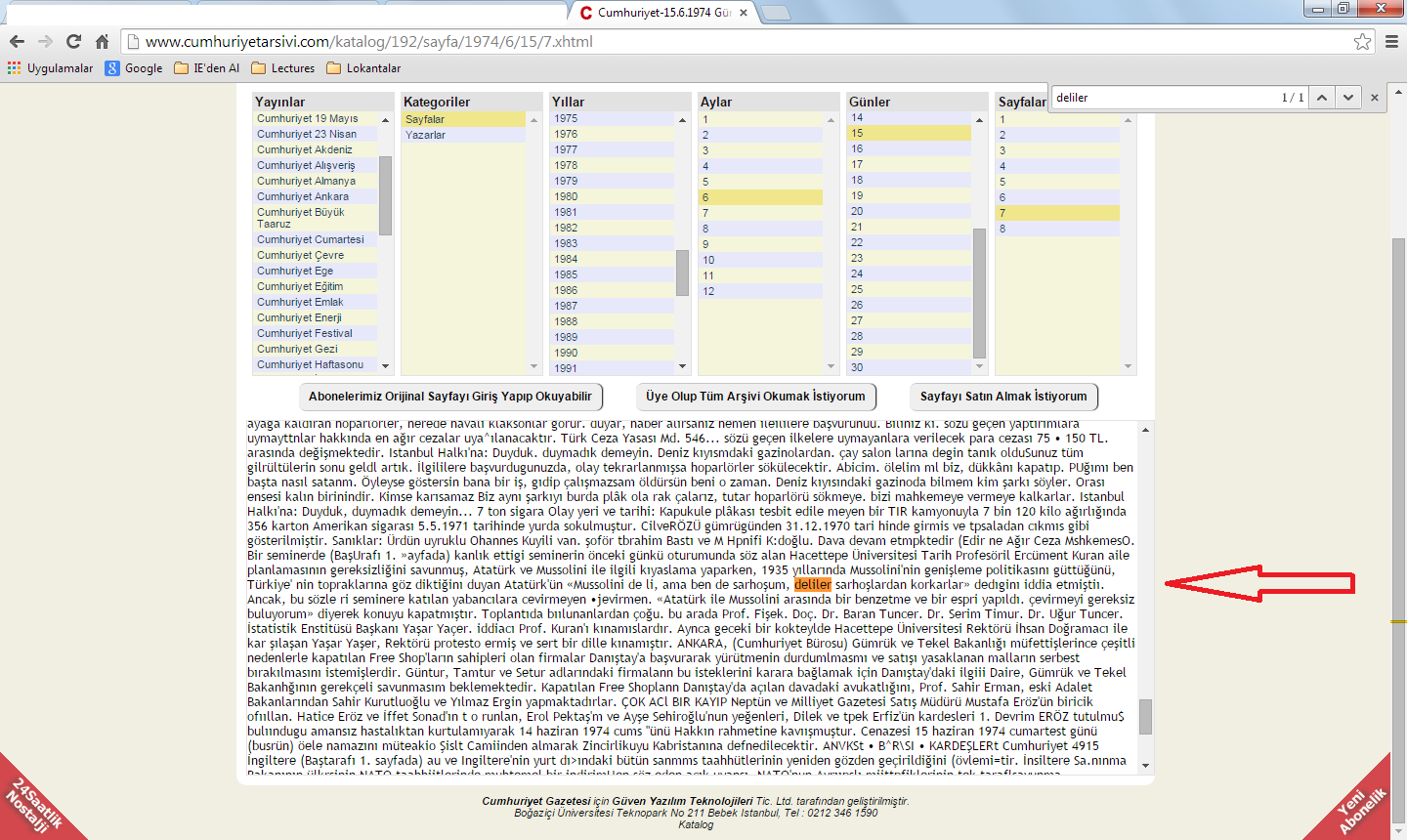The width and height of the screenshot is (1407, 840).
Task: Select day 15 in Günler
Action: [x=909, y=133]
